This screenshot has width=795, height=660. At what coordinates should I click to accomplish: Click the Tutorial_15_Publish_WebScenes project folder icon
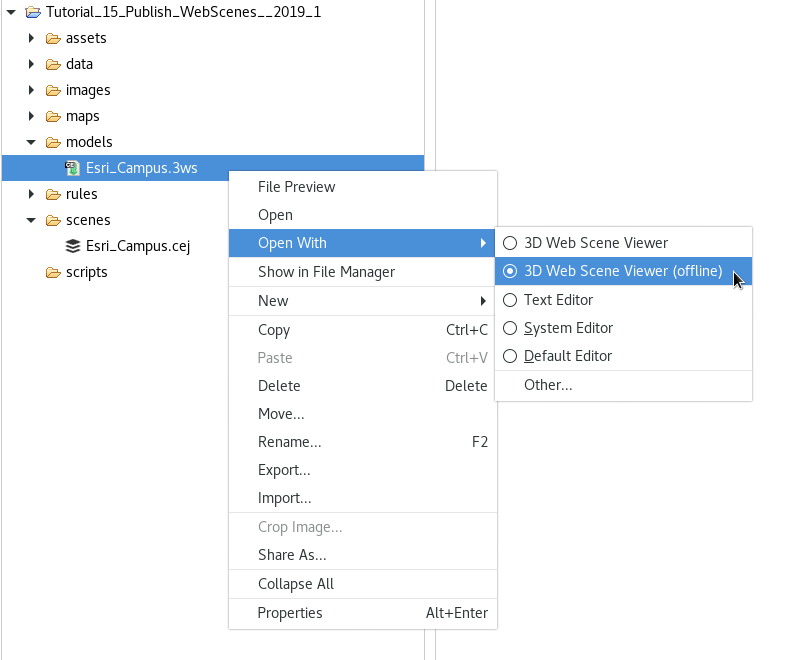pyautogui.click(x=33, y=12)
